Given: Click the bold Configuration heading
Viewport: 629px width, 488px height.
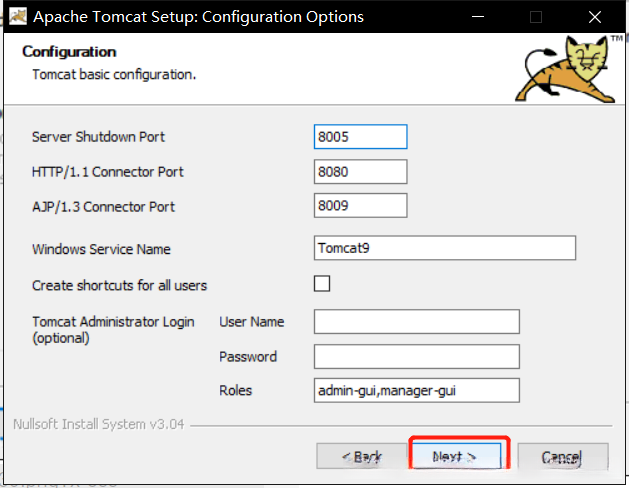Looking at the screenshot, I should (x=69, y=52).
